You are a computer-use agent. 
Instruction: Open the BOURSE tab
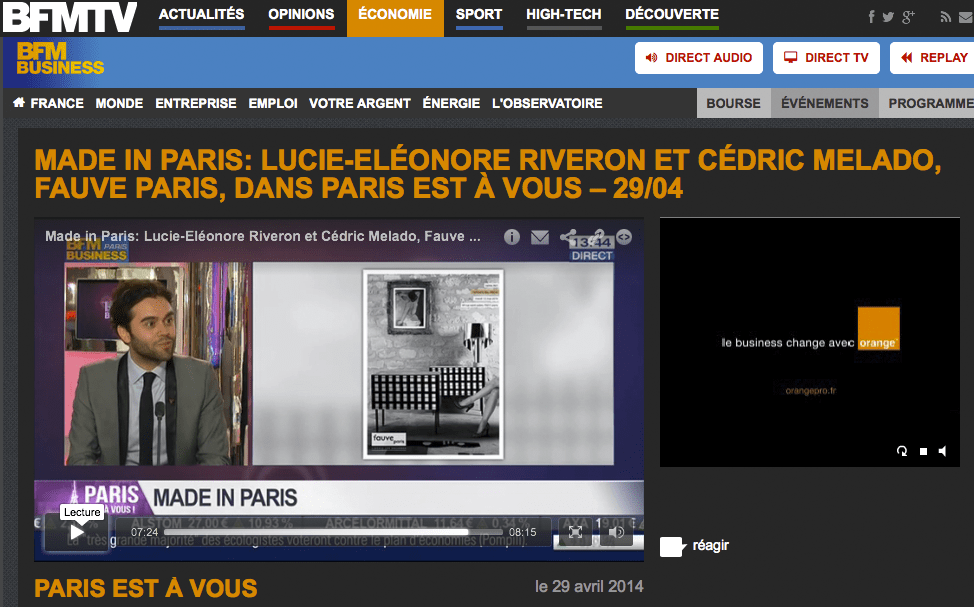733,103
